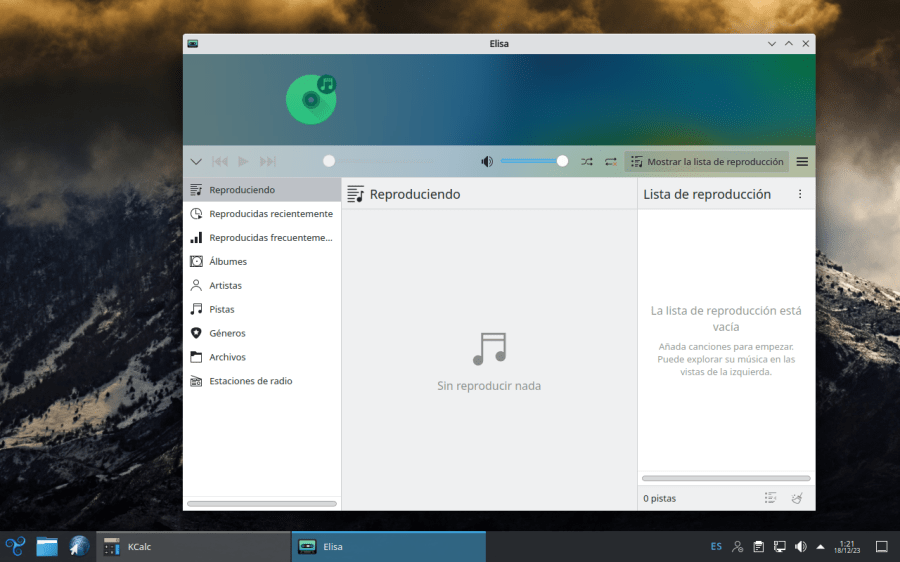The height and width of the screenshot is (562, 900).
Task: Toggle shuffle playback mode
Action: [586, 161]
